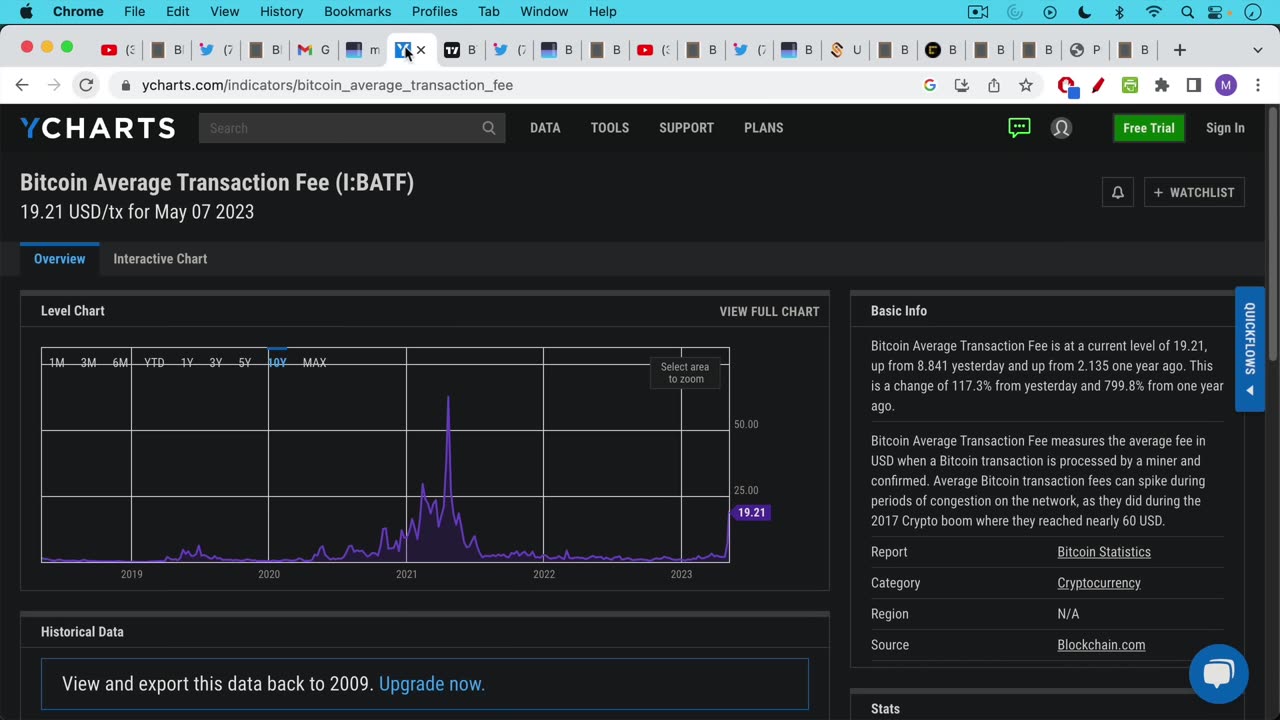
Task: Open the Blockchain.com source link
Action: tap(1101, 645)
